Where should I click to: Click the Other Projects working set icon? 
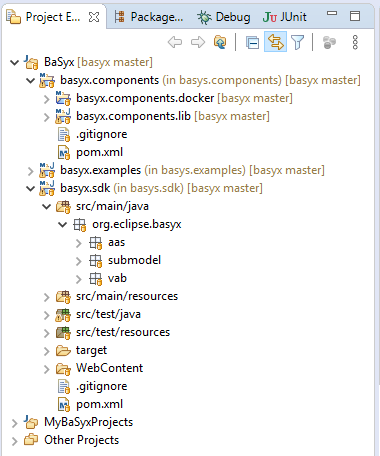[x=31, y=440]
